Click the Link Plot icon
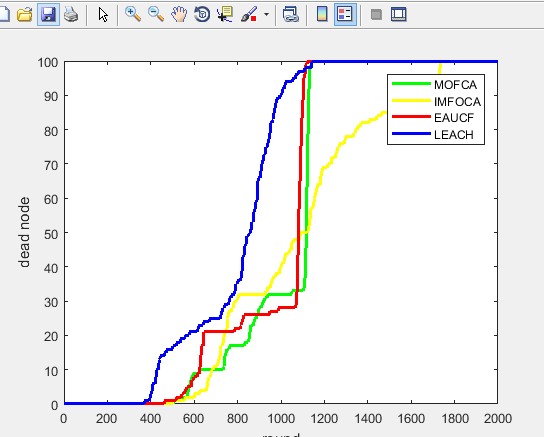 290,15
